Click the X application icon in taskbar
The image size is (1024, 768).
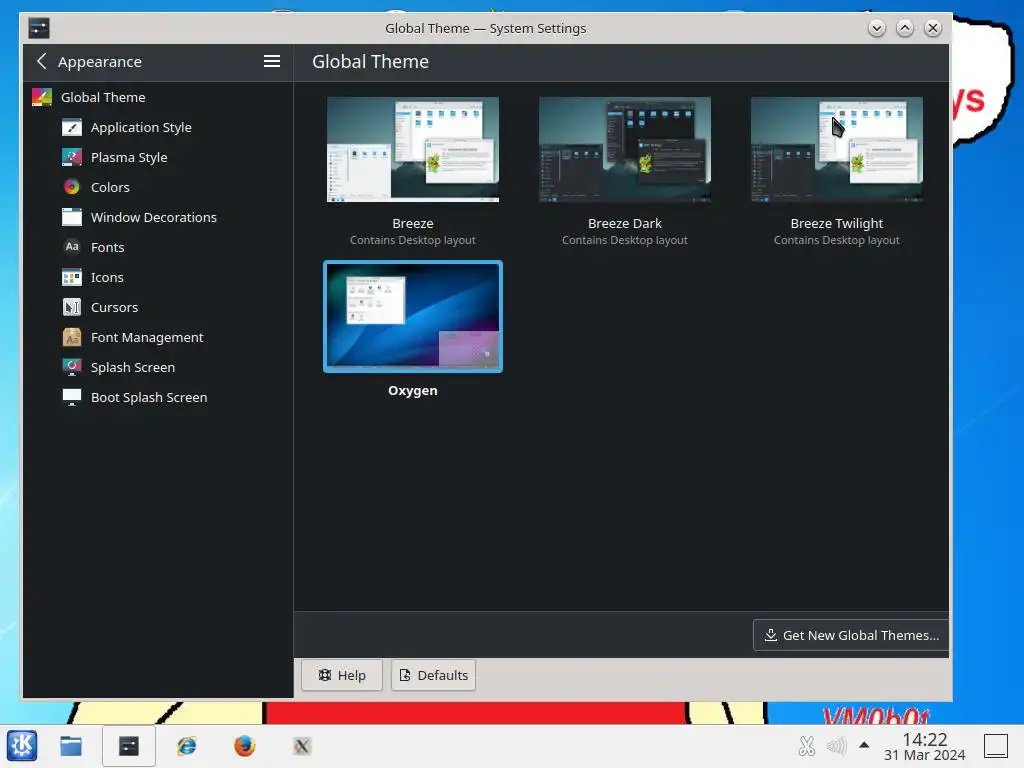tap(302, 746)
